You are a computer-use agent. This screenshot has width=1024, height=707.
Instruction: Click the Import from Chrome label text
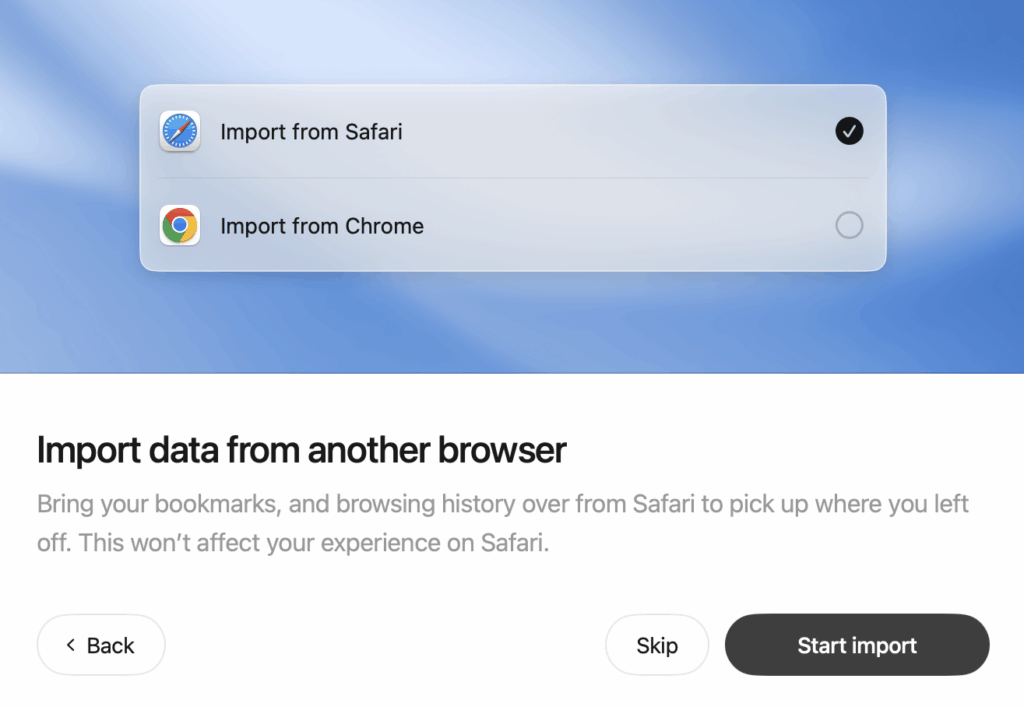pos(322,225)
